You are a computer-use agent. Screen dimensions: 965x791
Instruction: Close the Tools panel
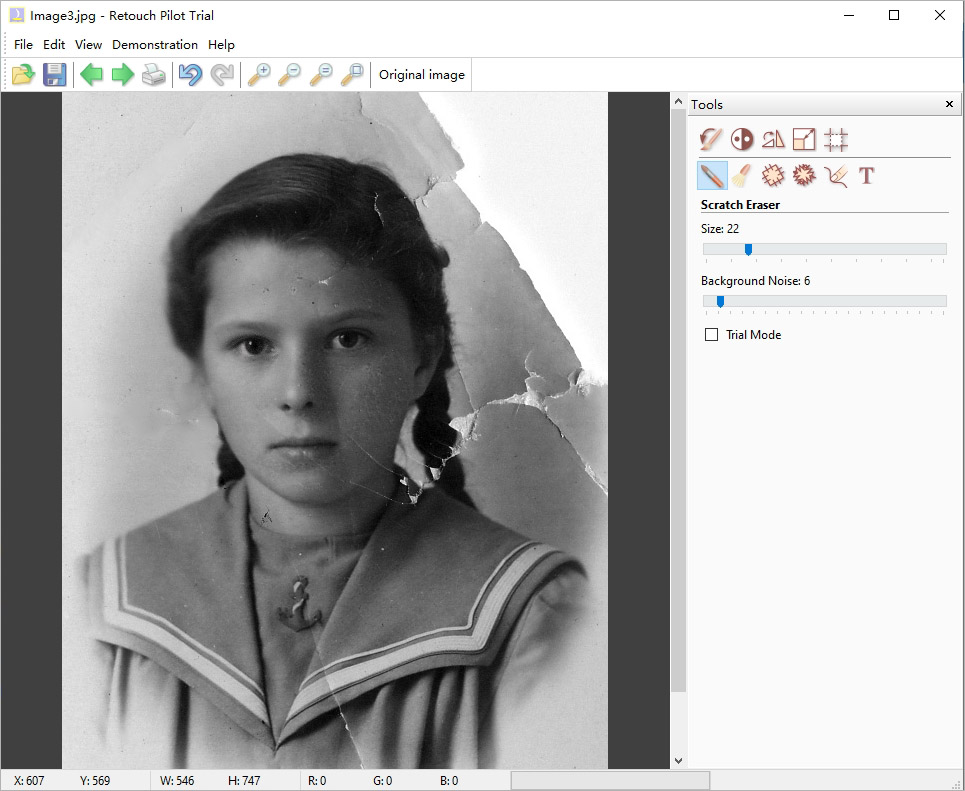(x=949, y=104)
